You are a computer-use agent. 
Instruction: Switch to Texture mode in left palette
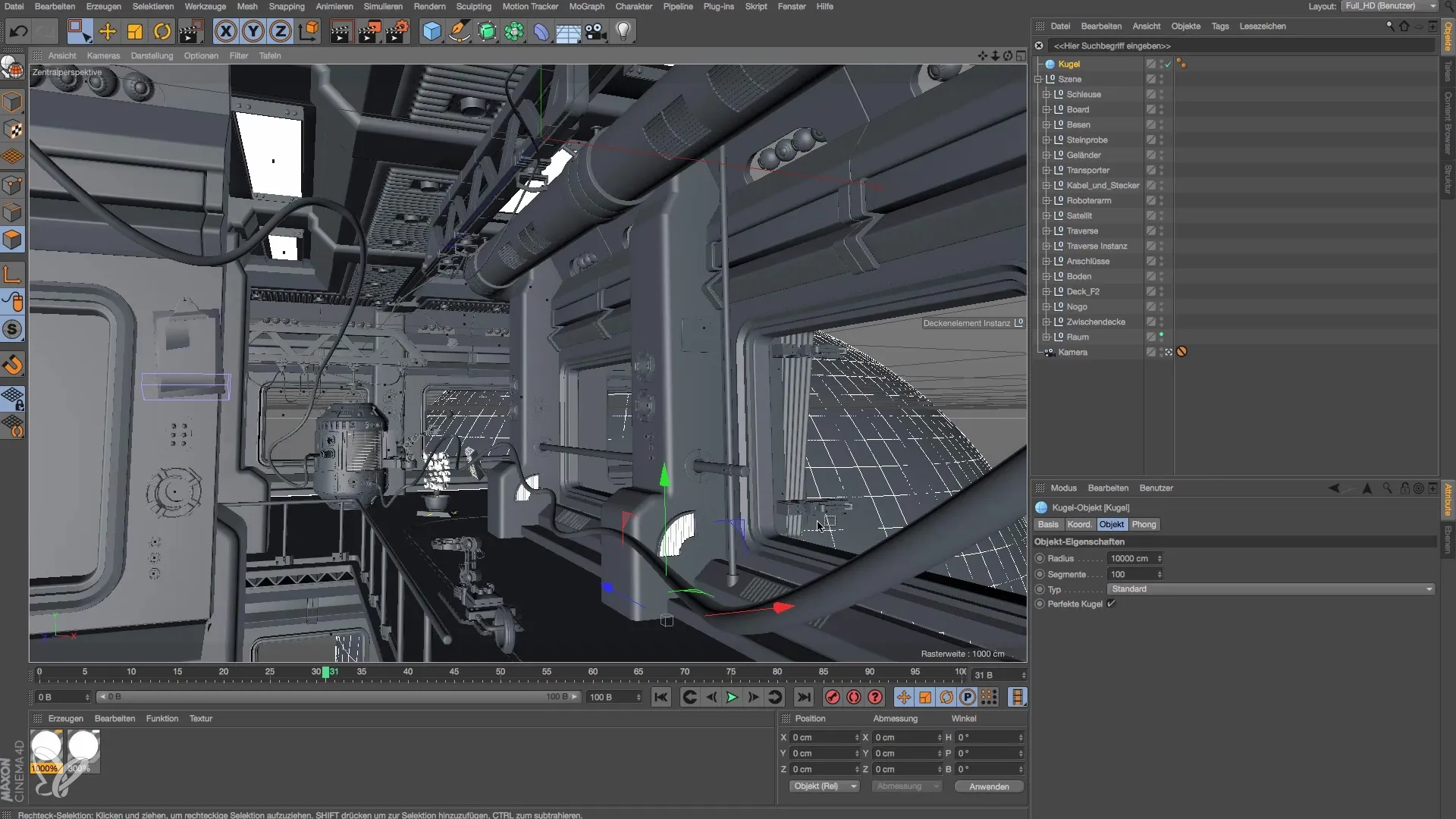click(x=13, y=130)
